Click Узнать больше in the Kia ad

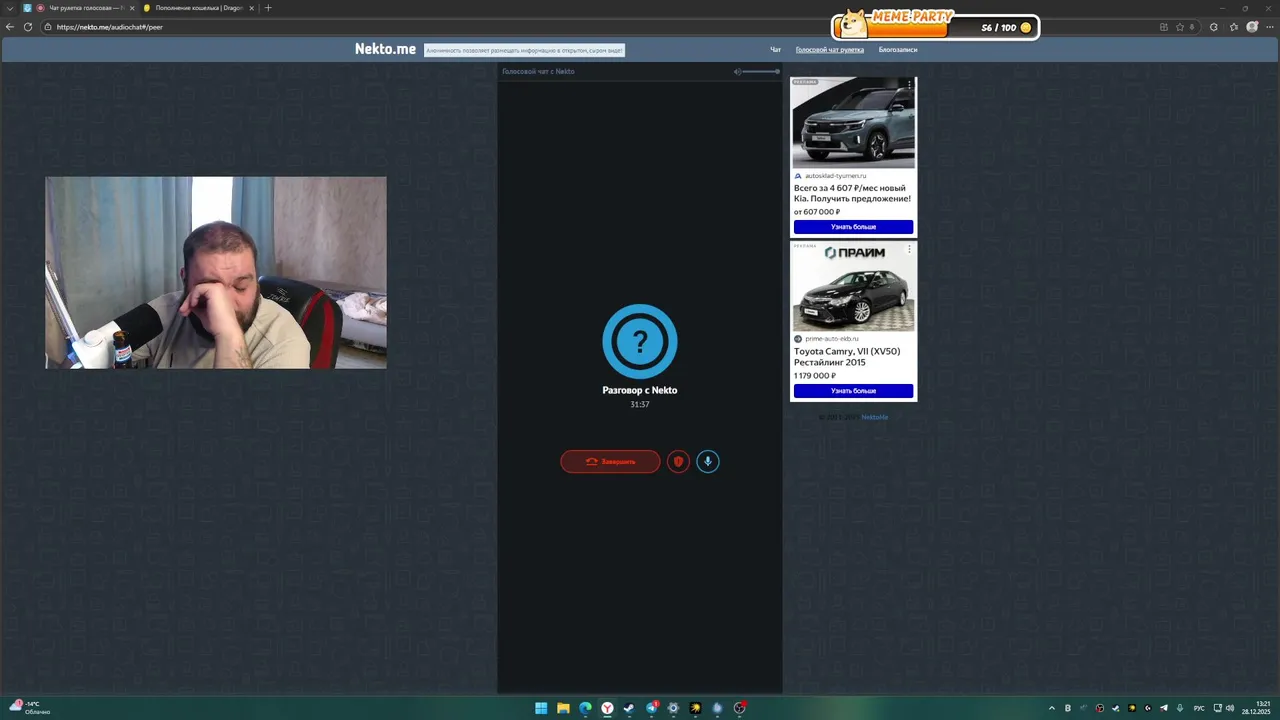tap(853, 227)
